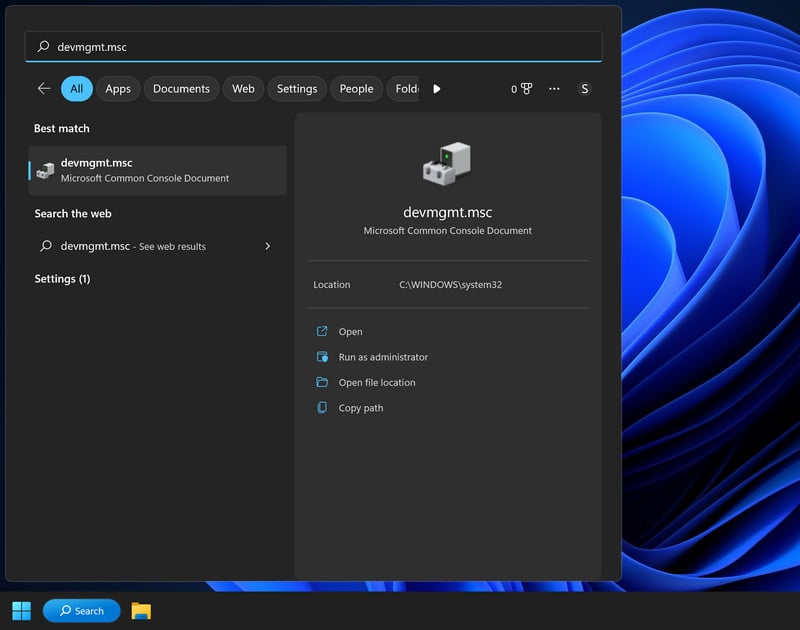Launch File Explorer from taskbar
The width and height of the screenshot is (800, 630).
141,610
